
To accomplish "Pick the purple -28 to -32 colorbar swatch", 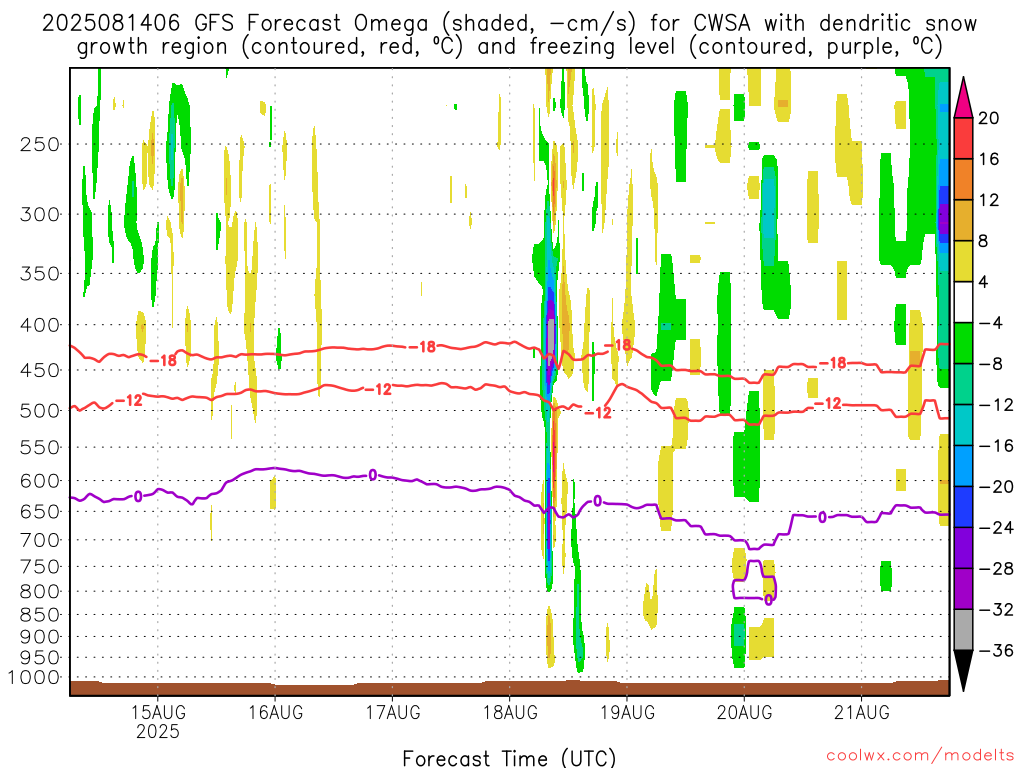I will click(x=963, y=589).
